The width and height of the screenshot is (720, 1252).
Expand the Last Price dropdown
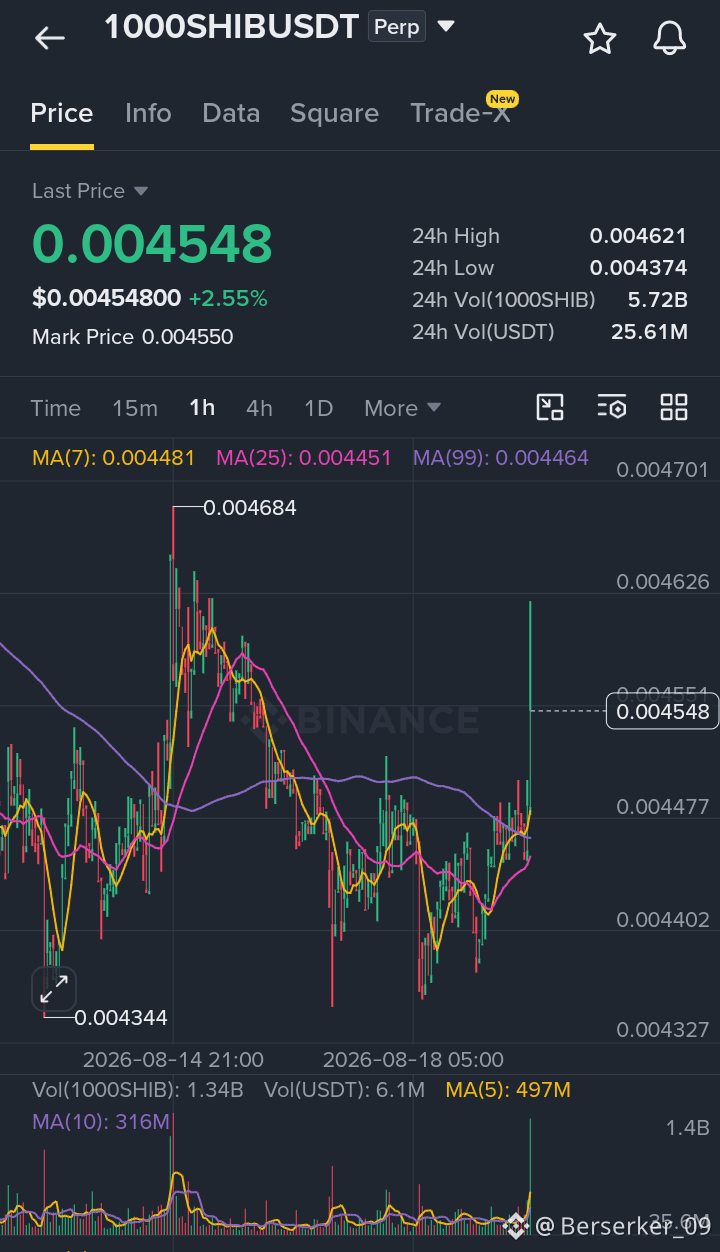point(141,191)
